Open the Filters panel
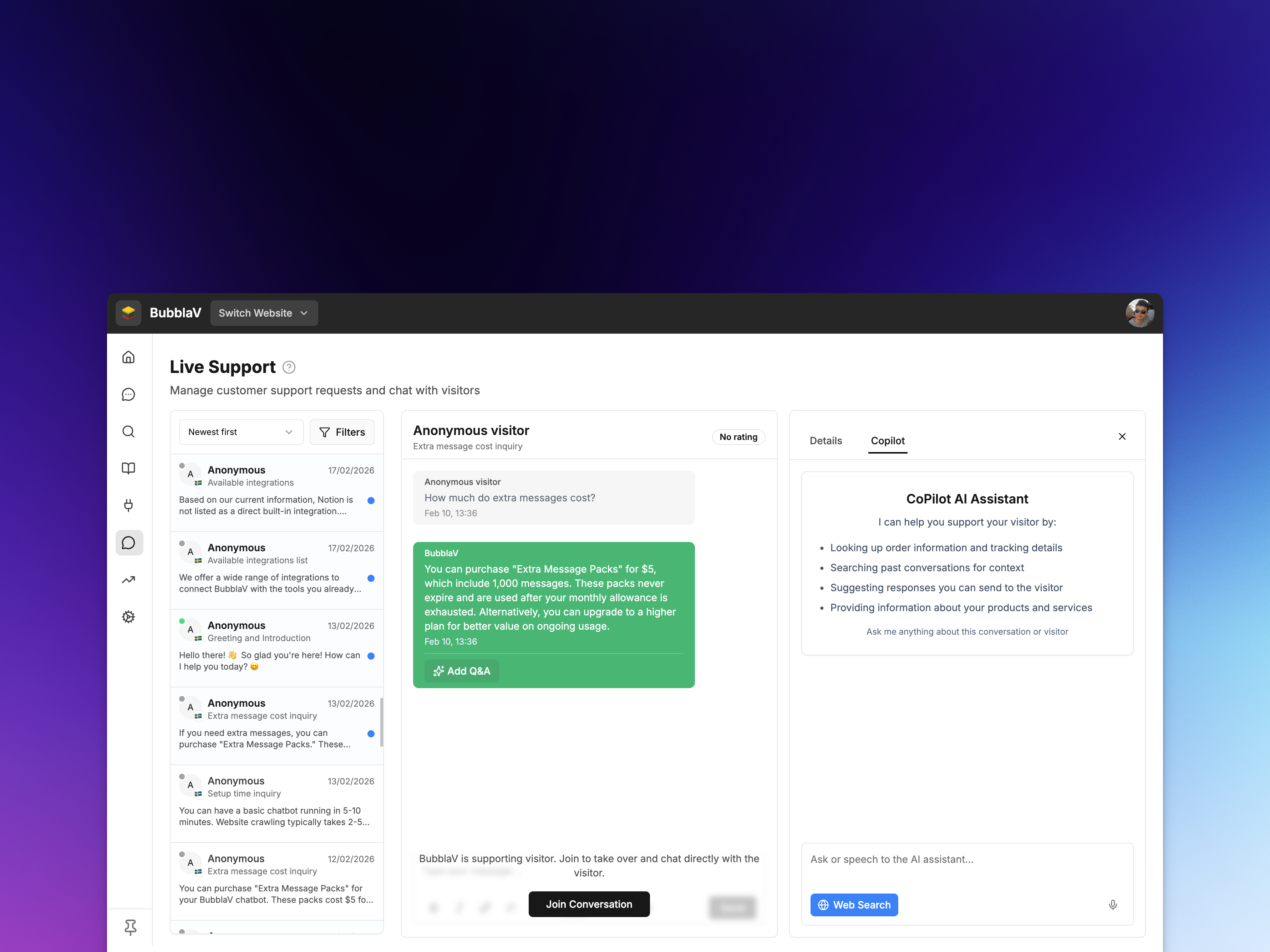The image size is (1270, 952). (342, 431)
